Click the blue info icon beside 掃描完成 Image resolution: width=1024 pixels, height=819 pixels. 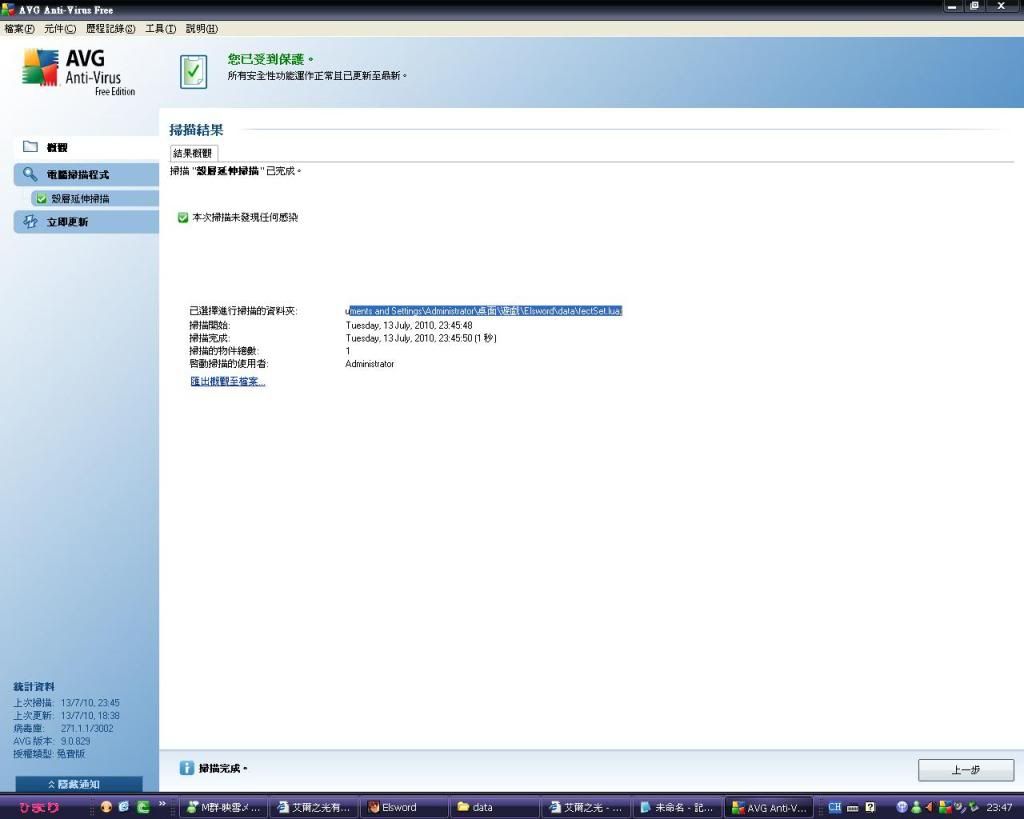pos(187,768)
